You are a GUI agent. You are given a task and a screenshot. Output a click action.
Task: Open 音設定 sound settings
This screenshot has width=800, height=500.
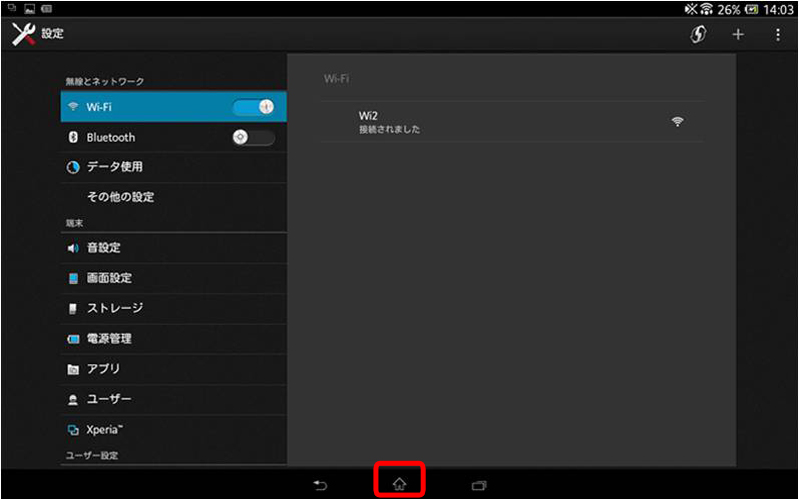(173, 248)
